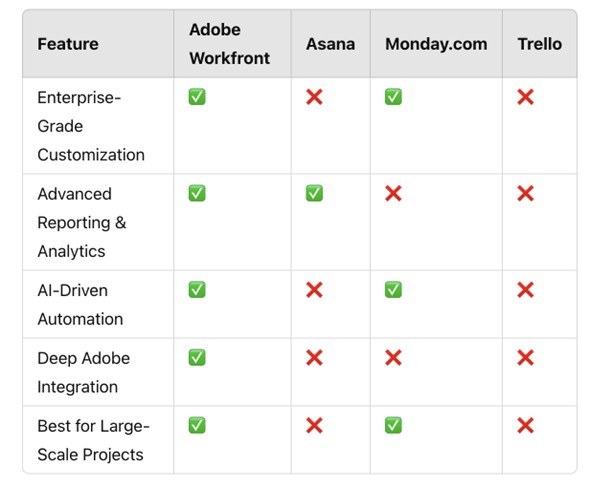The image size is (590, 488).
Task: Click Adobe Workfront's checkmark for Advanced Reporting
Action: pyautogui.click(x=197, y=193)
